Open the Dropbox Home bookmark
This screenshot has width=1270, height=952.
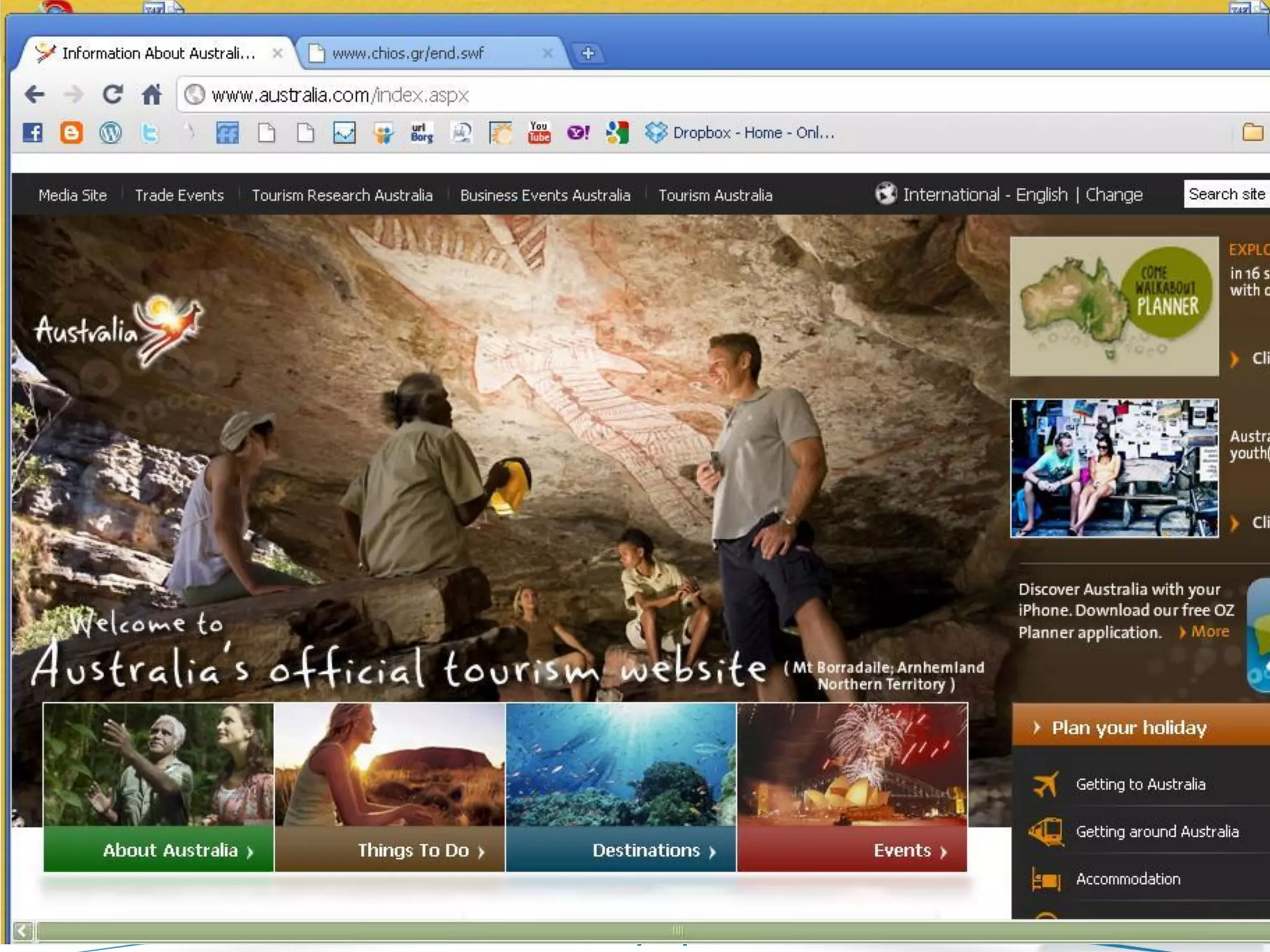[740, 133]
